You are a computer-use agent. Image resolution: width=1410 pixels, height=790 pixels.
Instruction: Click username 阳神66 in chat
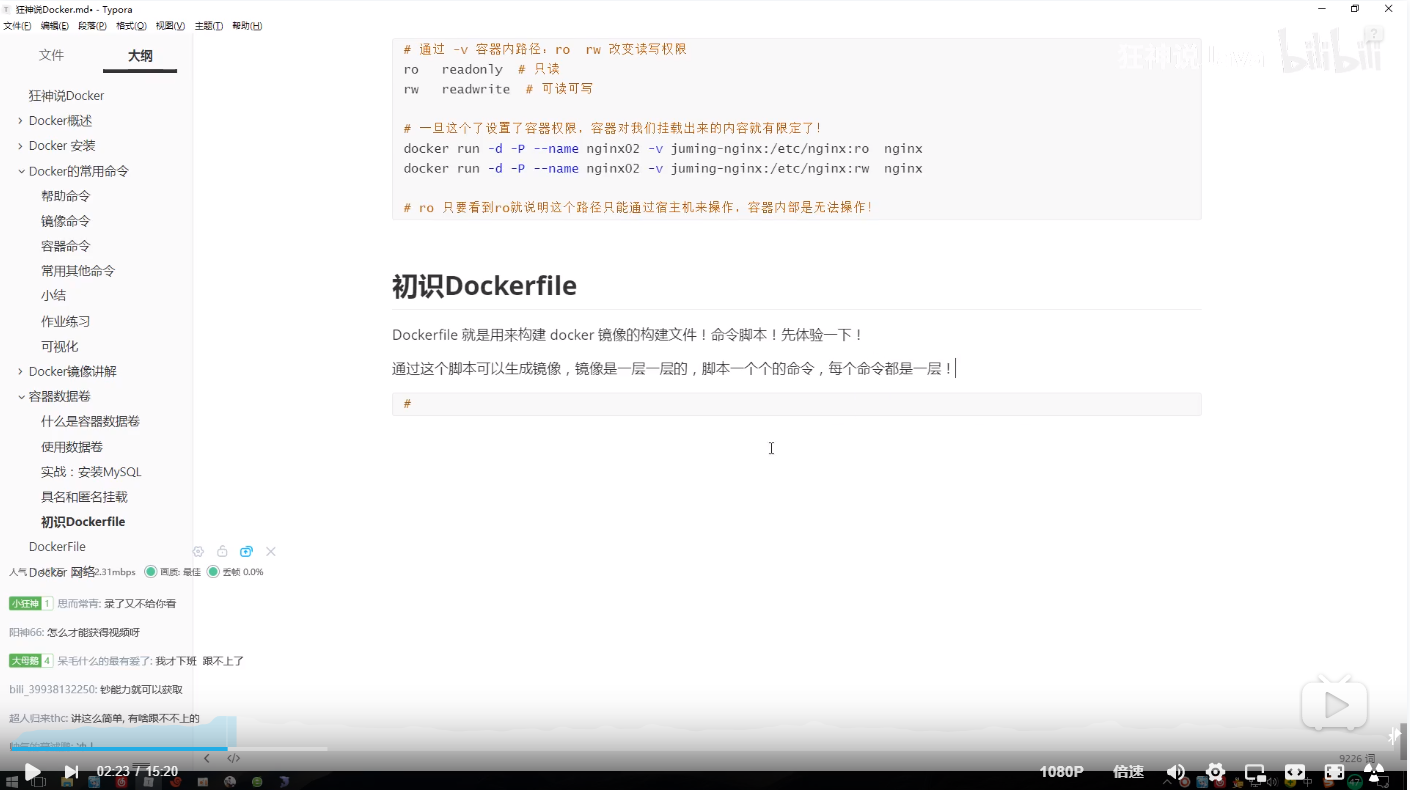pyautogui.click(x=26, y=632)
